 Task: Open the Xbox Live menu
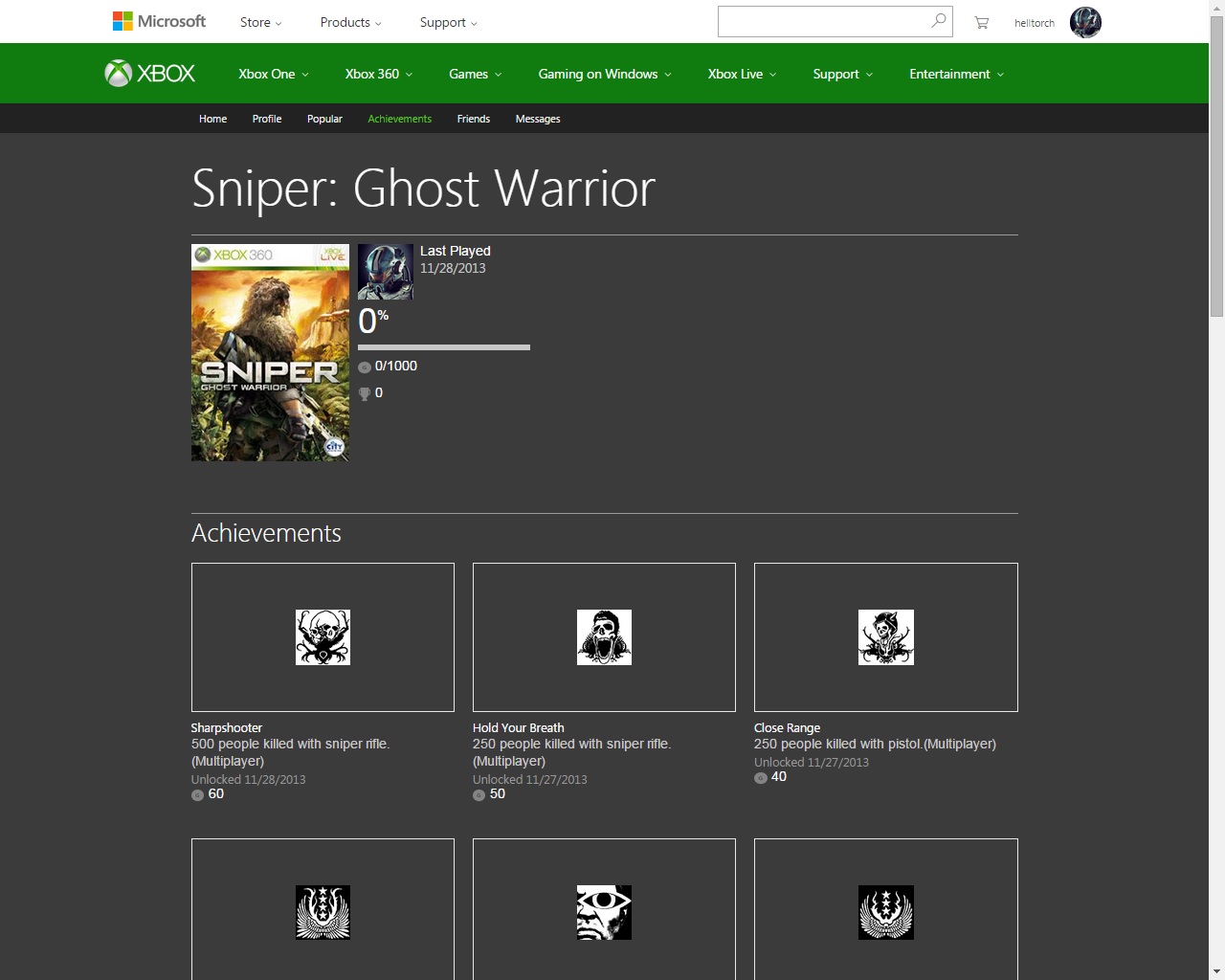[x=743, y=74]
